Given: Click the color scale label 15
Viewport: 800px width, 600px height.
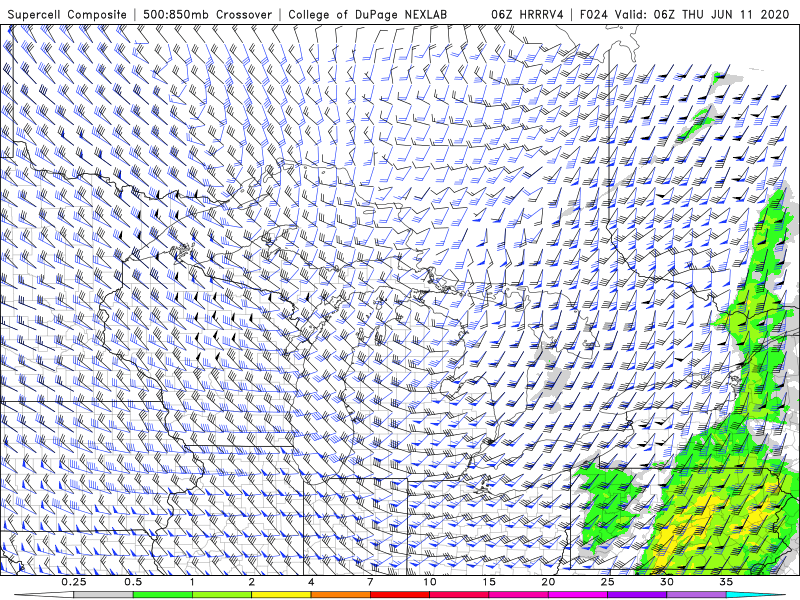Looking at the screenshot, I should point(489,582).
